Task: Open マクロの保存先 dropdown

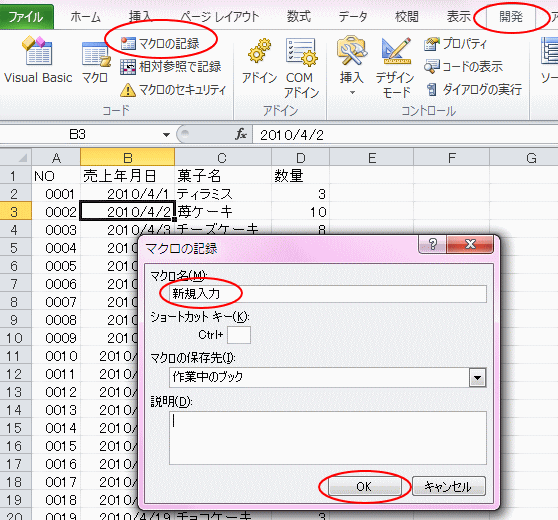Action: (x=477, y=377)
